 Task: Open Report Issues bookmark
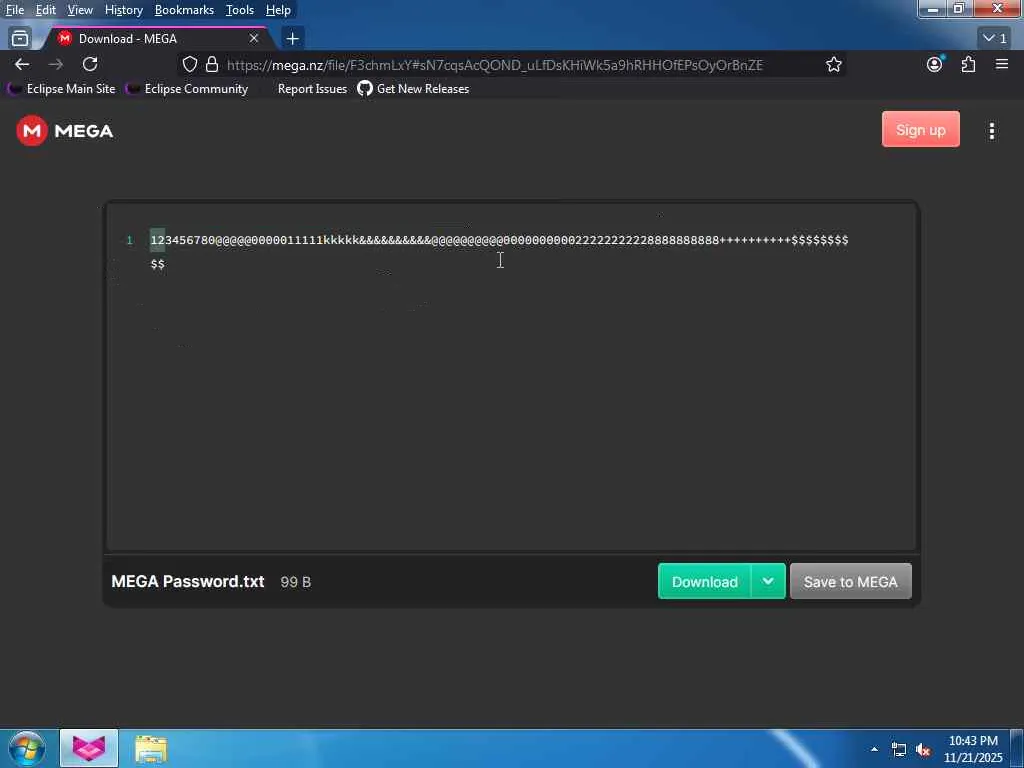point(312,89)
